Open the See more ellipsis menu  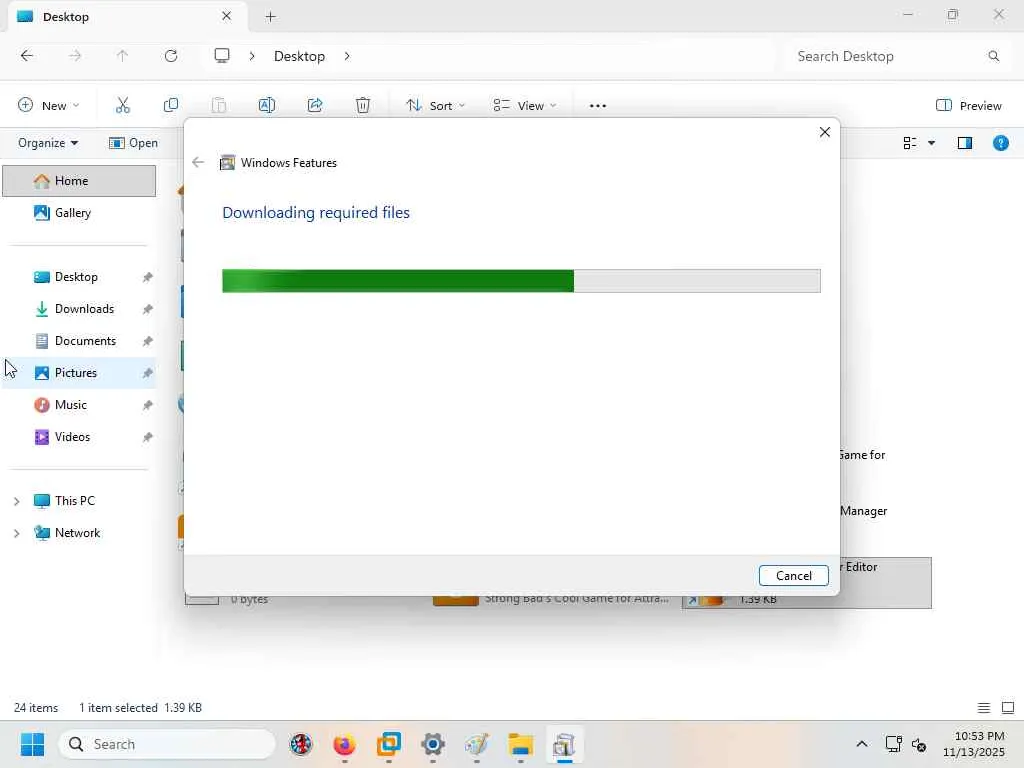[598, 105]
